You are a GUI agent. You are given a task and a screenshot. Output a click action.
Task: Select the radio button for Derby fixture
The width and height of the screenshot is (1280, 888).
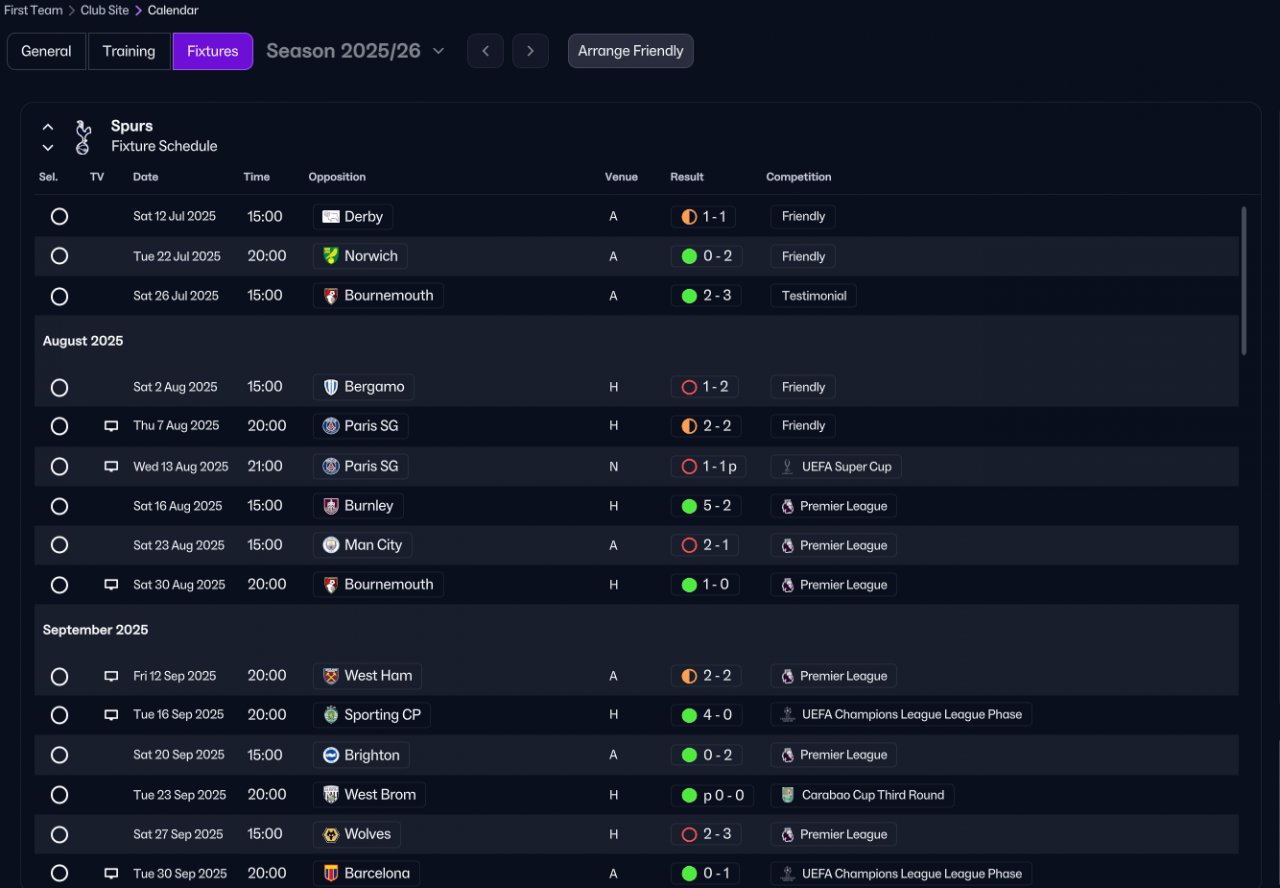coord(59,216)
